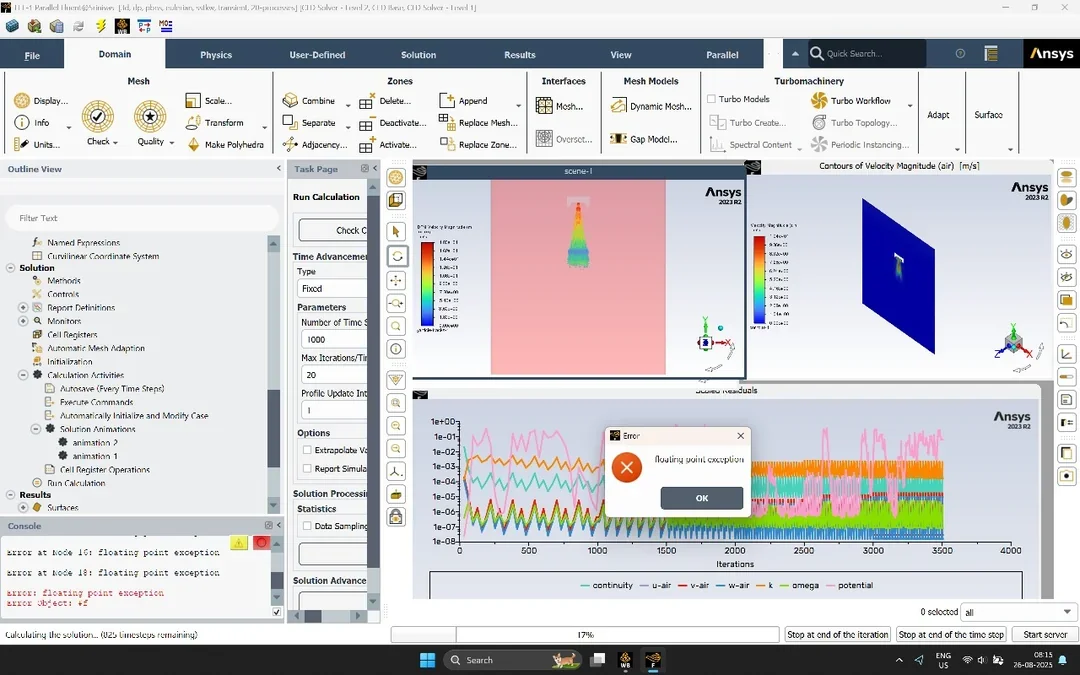Click the Start server button
This screenshot has width=1080, height=675.
tap(1045, 634)
